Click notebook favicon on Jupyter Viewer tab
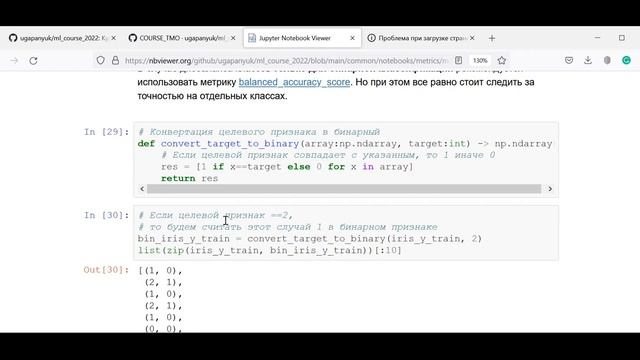The height and width of the screenshot is (360, 640). tap(252, 38)
